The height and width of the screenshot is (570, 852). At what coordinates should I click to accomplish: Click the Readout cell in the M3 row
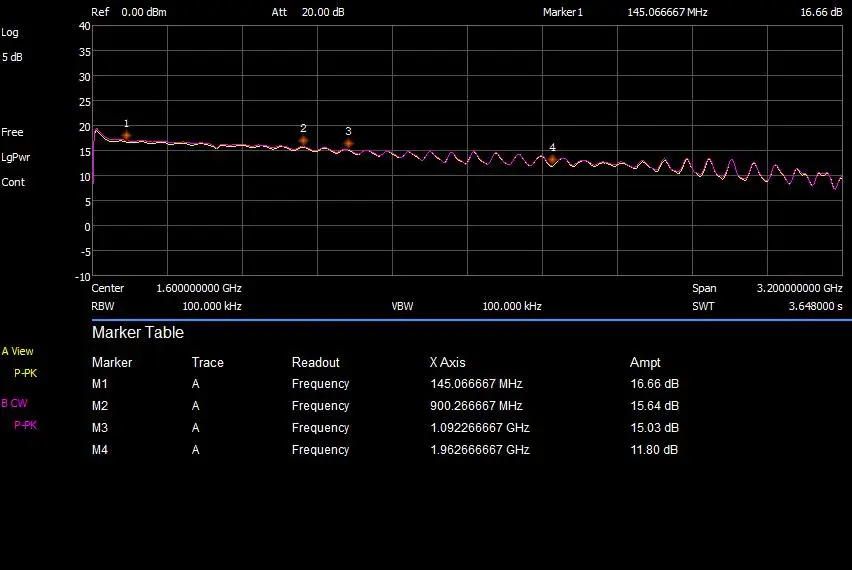pyautogui.click(x=320, y=428)
